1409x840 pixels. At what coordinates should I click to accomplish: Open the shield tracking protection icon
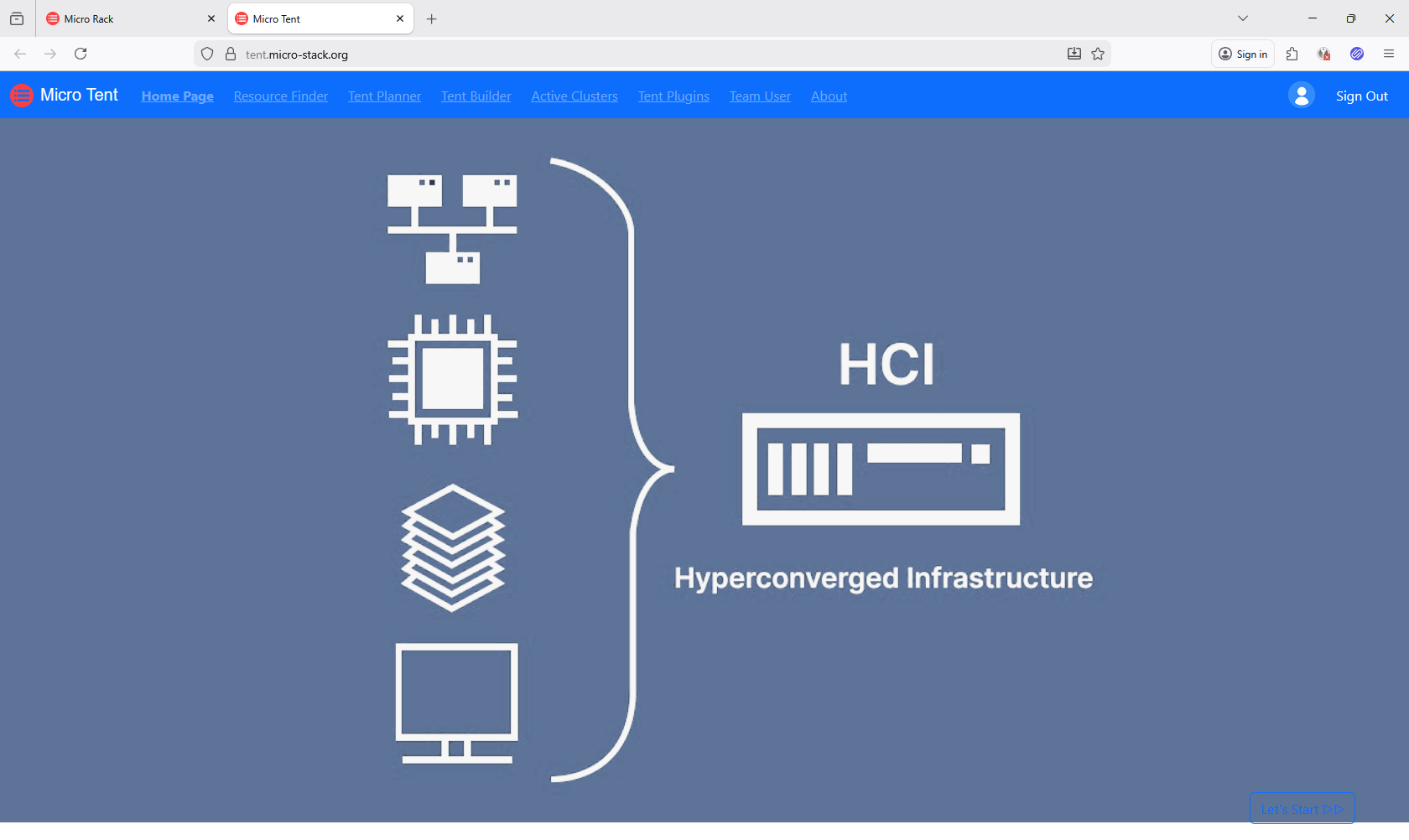coord(206,54)
